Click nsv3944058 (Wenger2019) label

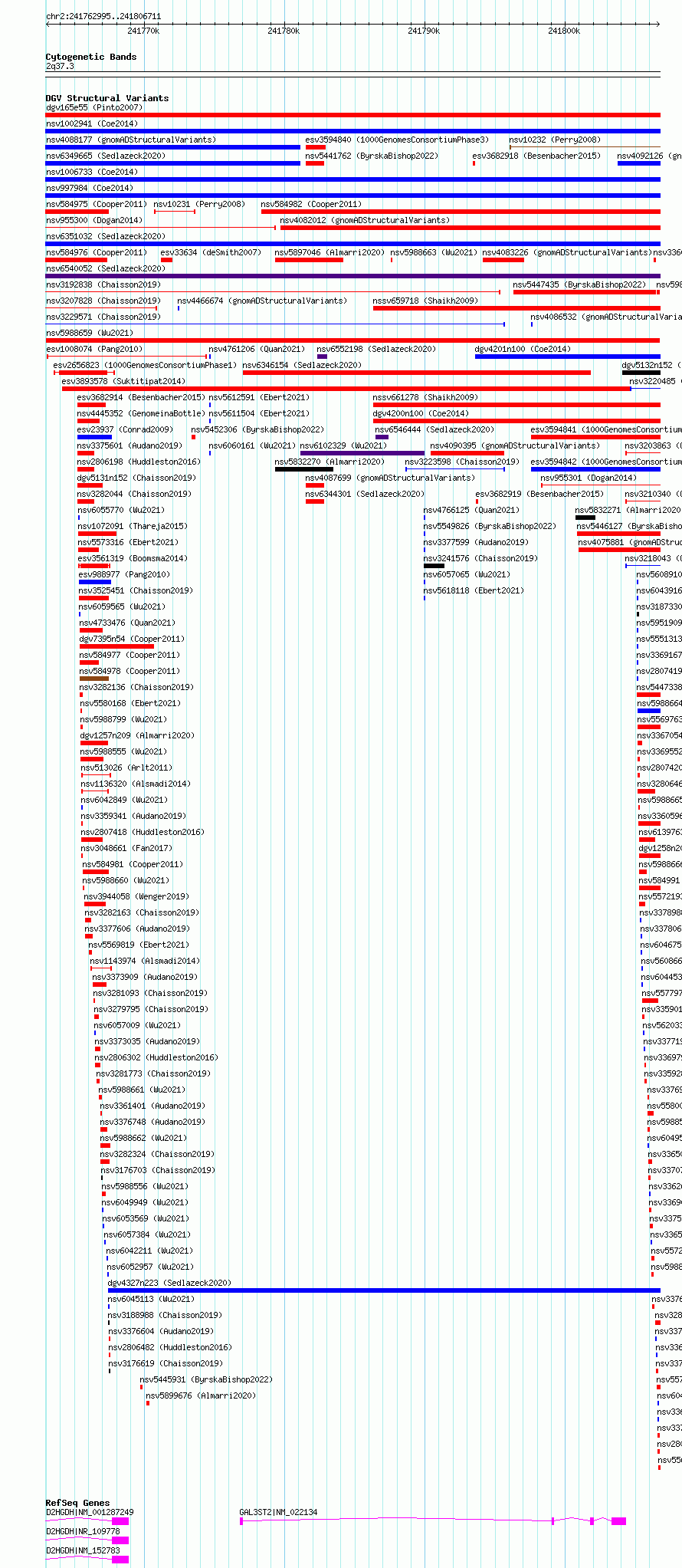pos(136,896)
